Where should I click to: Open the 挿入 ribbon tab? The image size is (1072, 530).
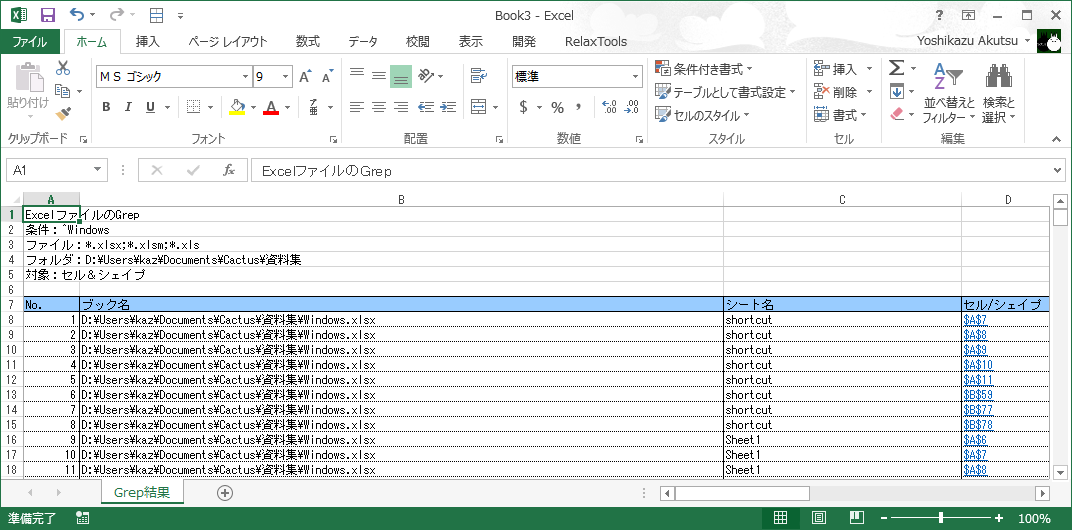[x=148, y=41]
